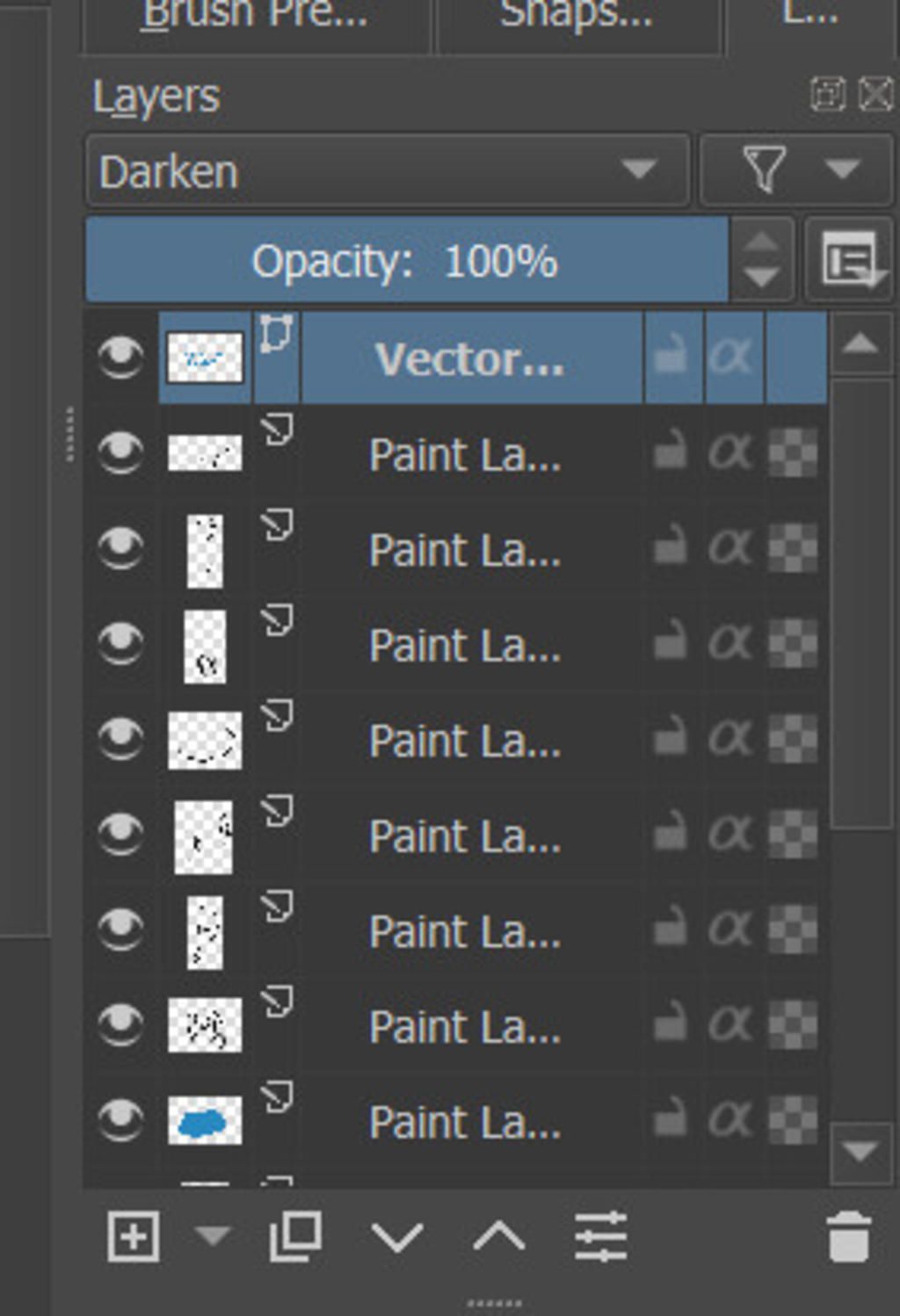Toggle visibility of blue blob paint layer
Image resolution: width=900 pixels, height=1316 pixels.
[120, 1121]
